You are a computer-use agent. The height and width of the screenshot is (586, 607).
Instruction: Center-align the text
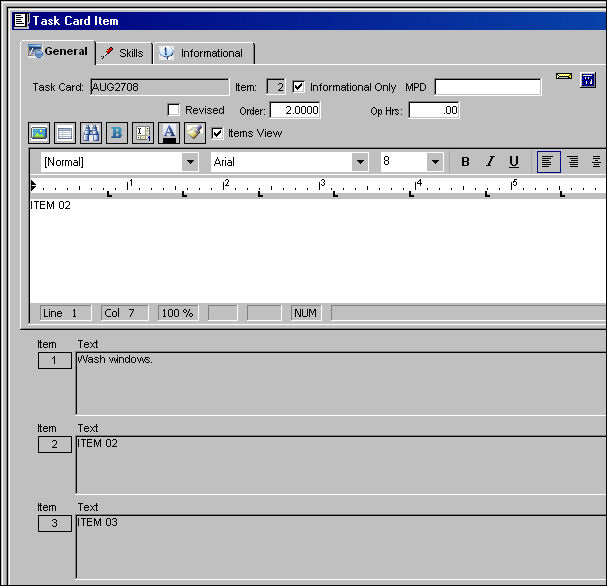(597, 162)
